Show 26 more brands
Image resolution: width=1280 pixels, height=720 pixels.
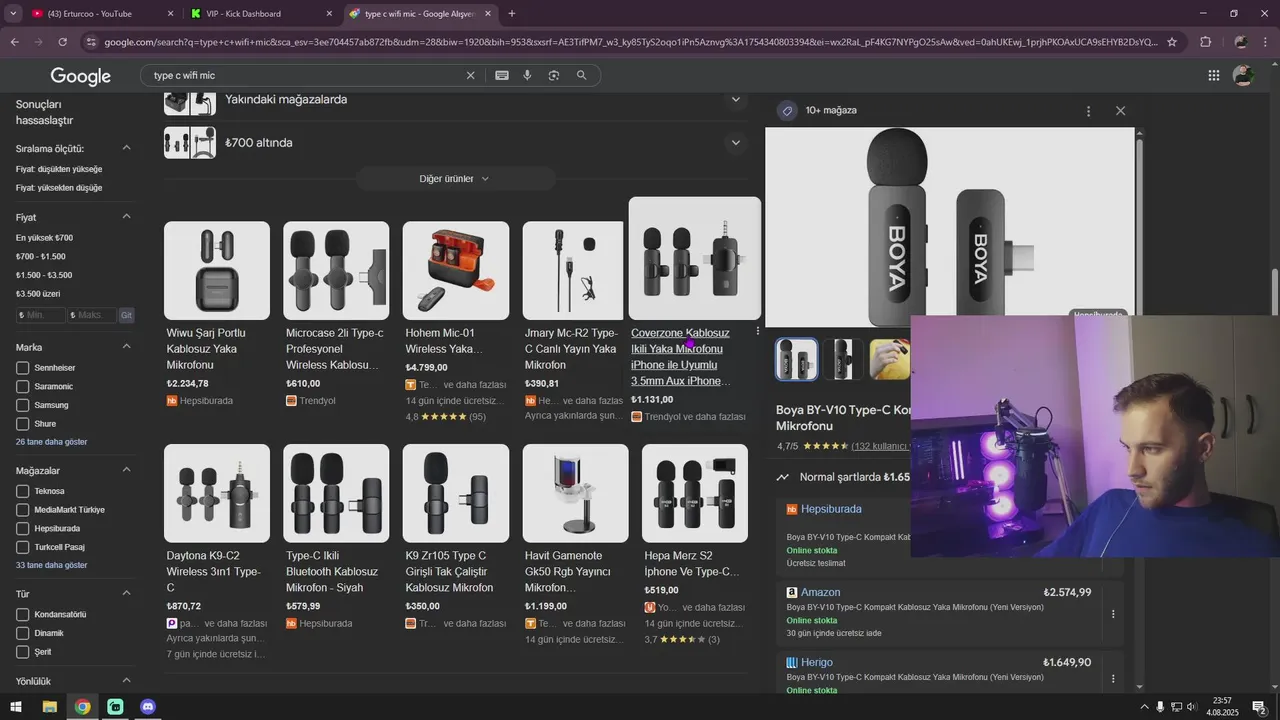click(x=51, y=442)
